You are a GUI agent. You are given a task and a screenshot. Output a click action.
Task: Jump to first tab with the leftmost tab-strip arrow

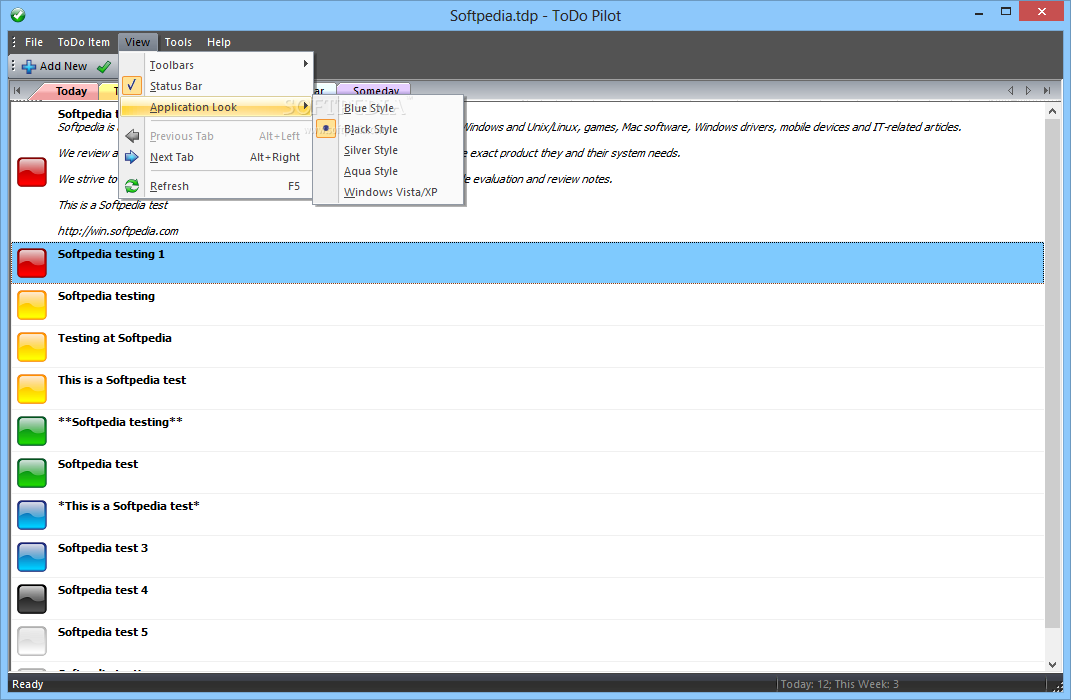pos(17,91)
